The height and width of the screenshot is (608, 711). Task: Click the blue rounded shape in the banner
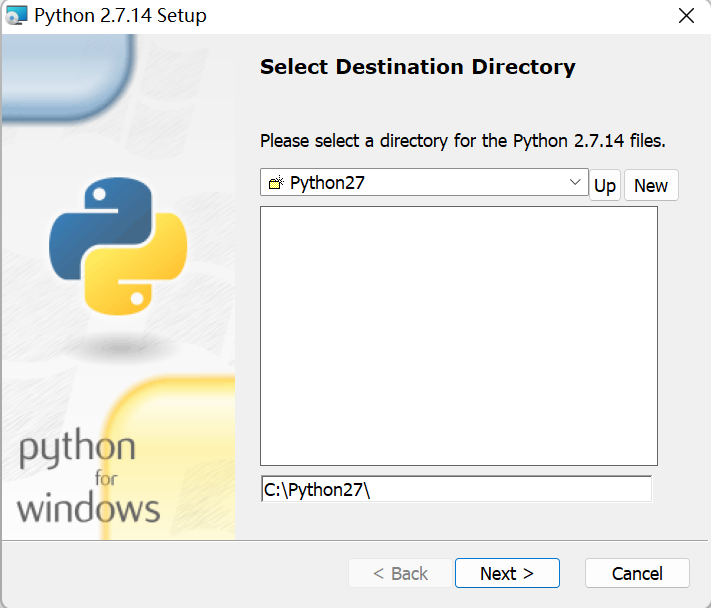pyautogui.click(x=68, y=77)
